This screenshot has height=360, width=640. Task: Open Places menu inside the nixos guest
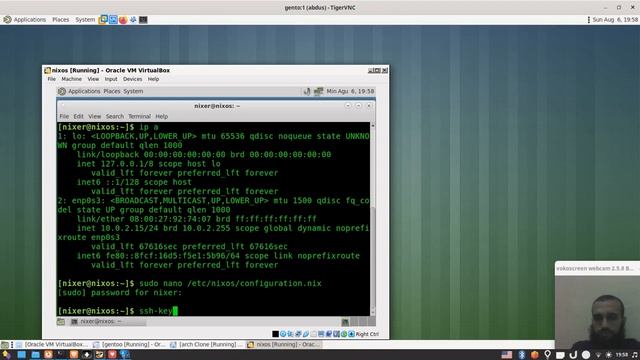(111, 91)
